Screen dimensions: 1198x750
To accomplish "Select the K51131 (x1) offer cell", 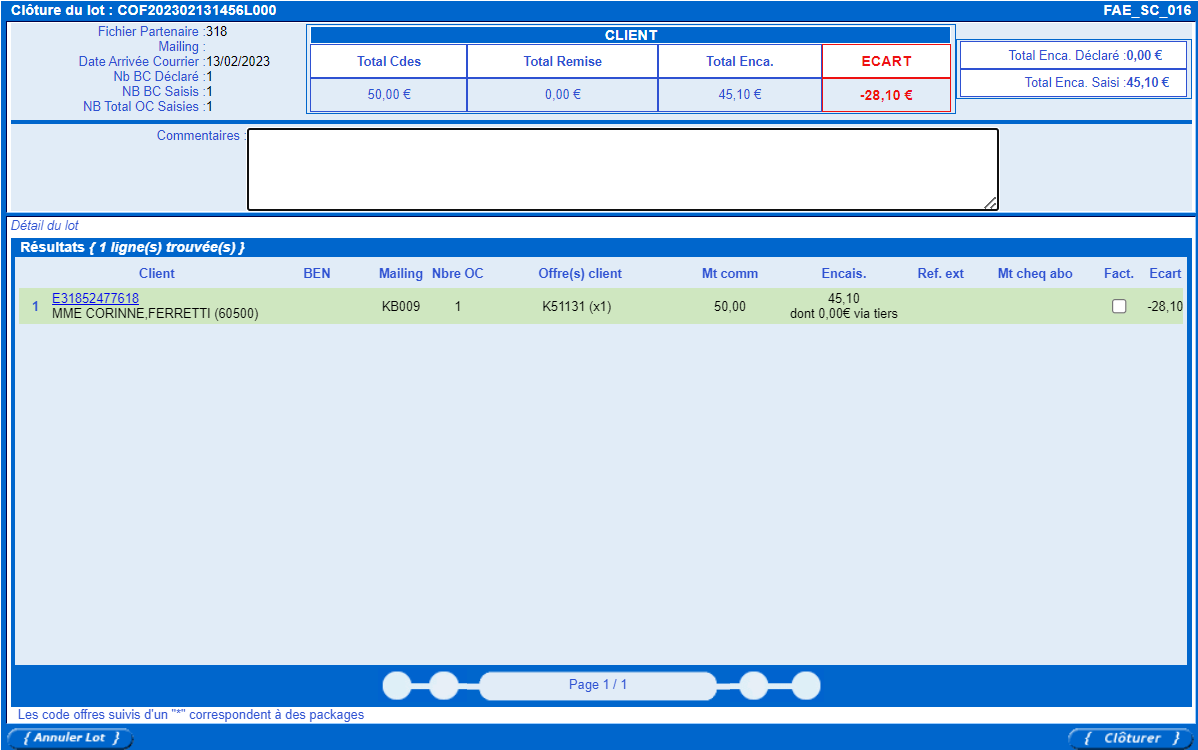I will tap(577, 306).
